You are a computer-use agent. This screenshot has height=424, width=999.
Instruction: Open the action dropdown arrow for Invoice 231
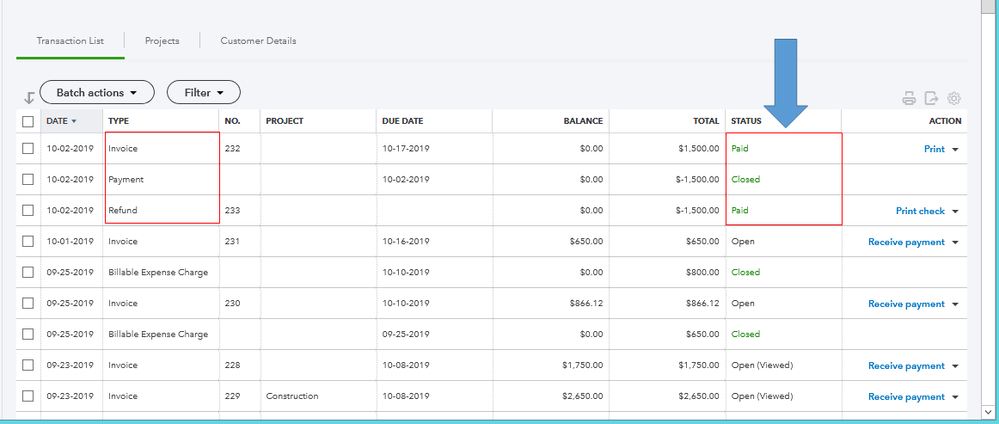click(x=955, y=243)
